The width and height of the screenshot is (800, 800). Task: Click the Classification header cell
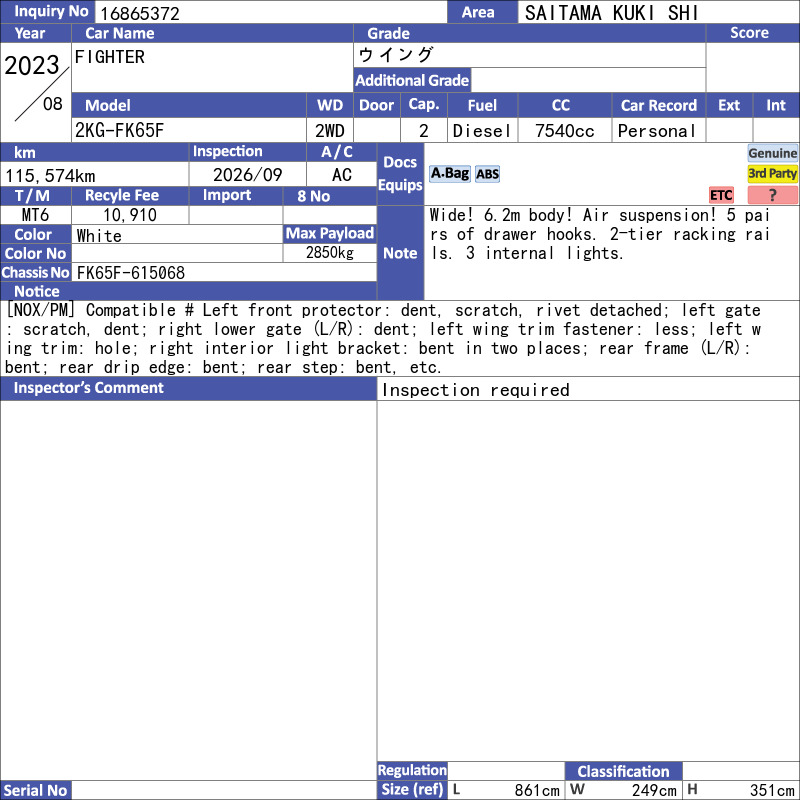coord(623,771)
